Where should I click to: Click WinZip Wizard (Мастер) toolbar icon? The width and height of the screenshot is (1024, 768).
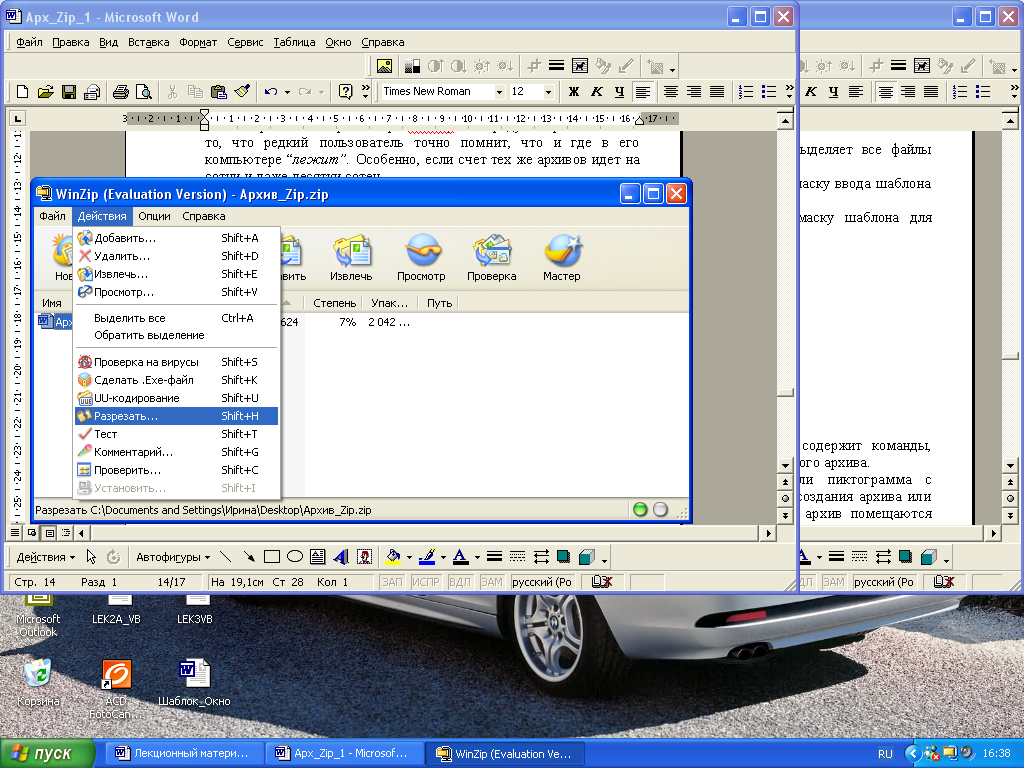[x=562, y=258]
